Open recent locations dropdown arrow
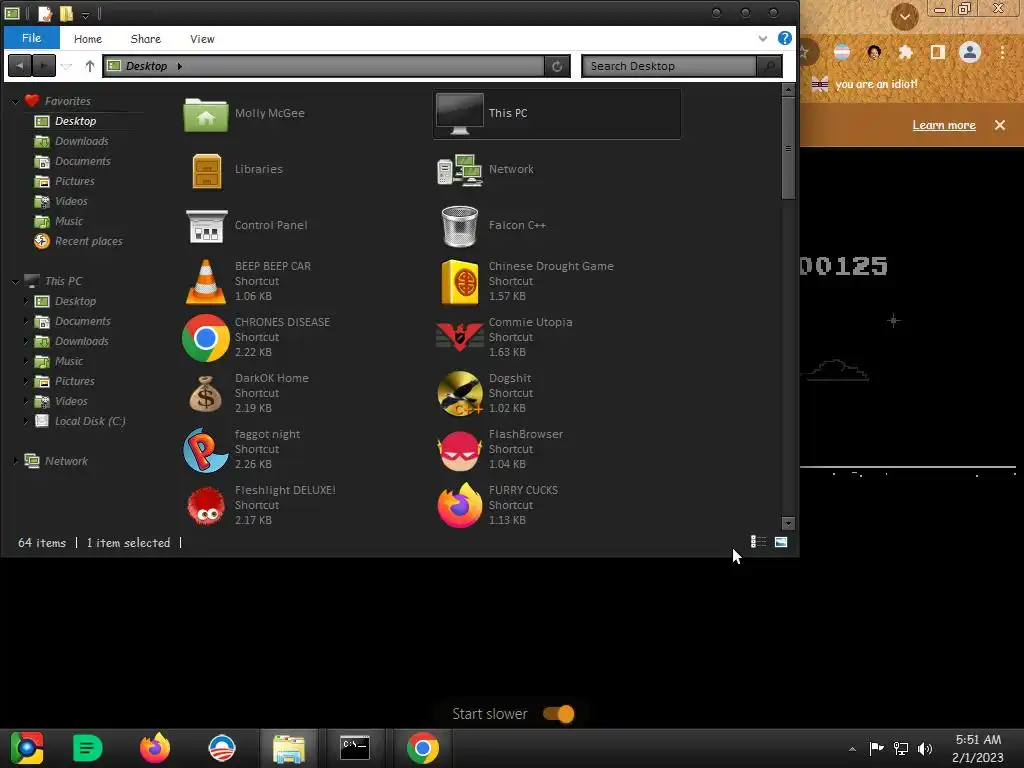1024x768 pixels. [66, 67]
